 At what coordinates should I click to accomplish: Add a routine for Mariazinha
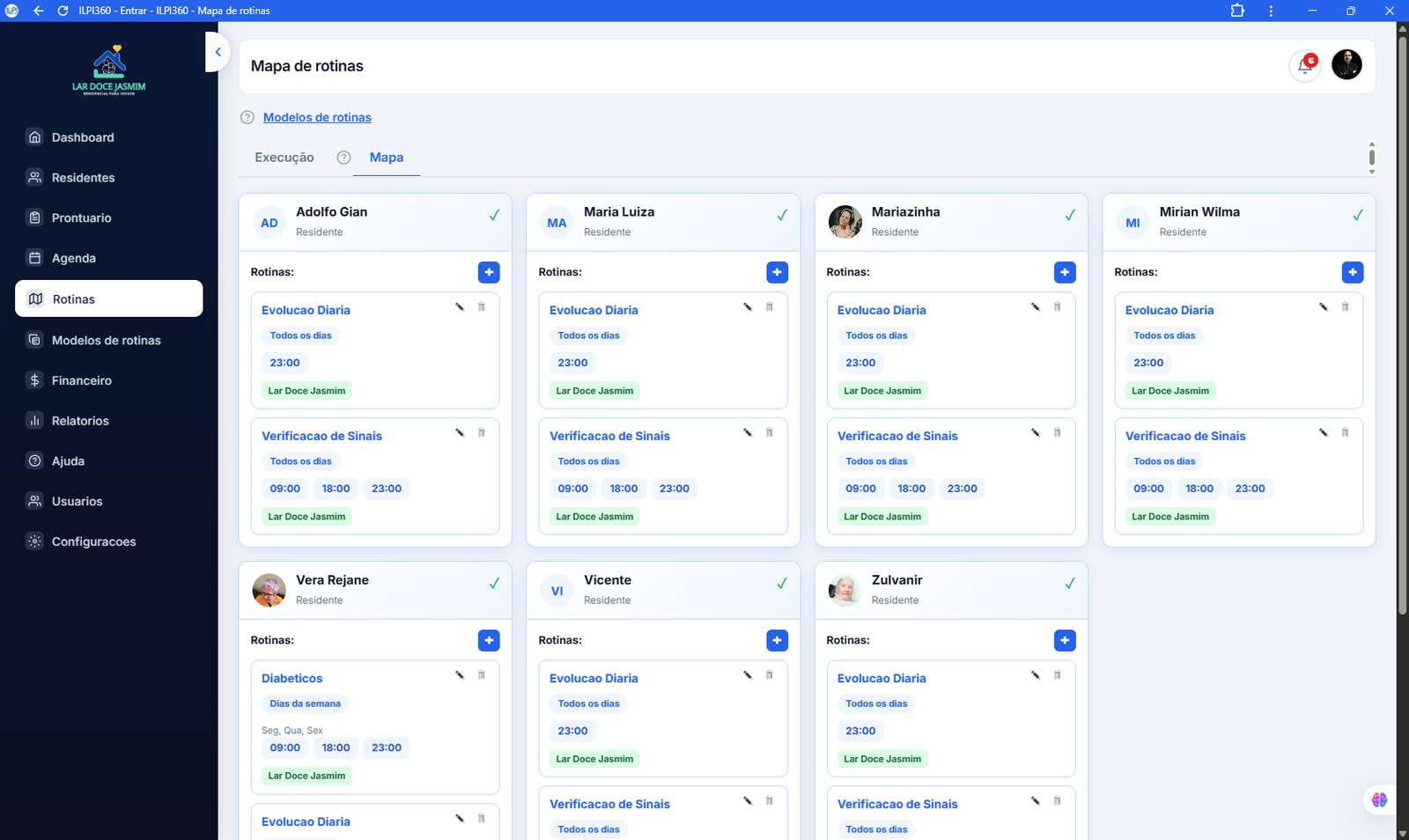(1065, 272)
